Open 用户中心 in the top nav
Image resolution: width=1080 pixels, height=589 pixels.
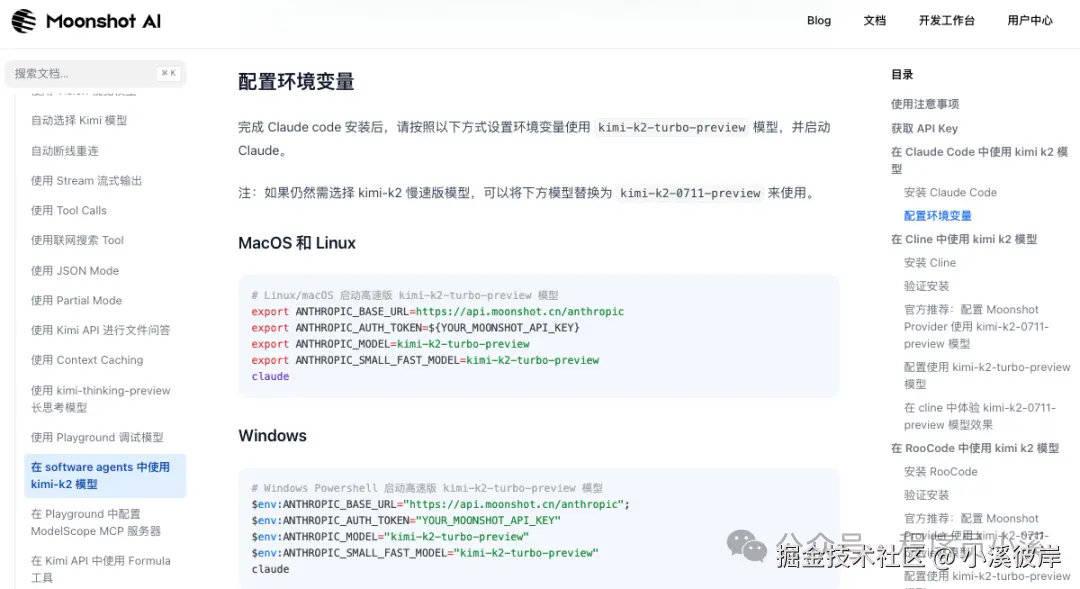(1030, 21)
